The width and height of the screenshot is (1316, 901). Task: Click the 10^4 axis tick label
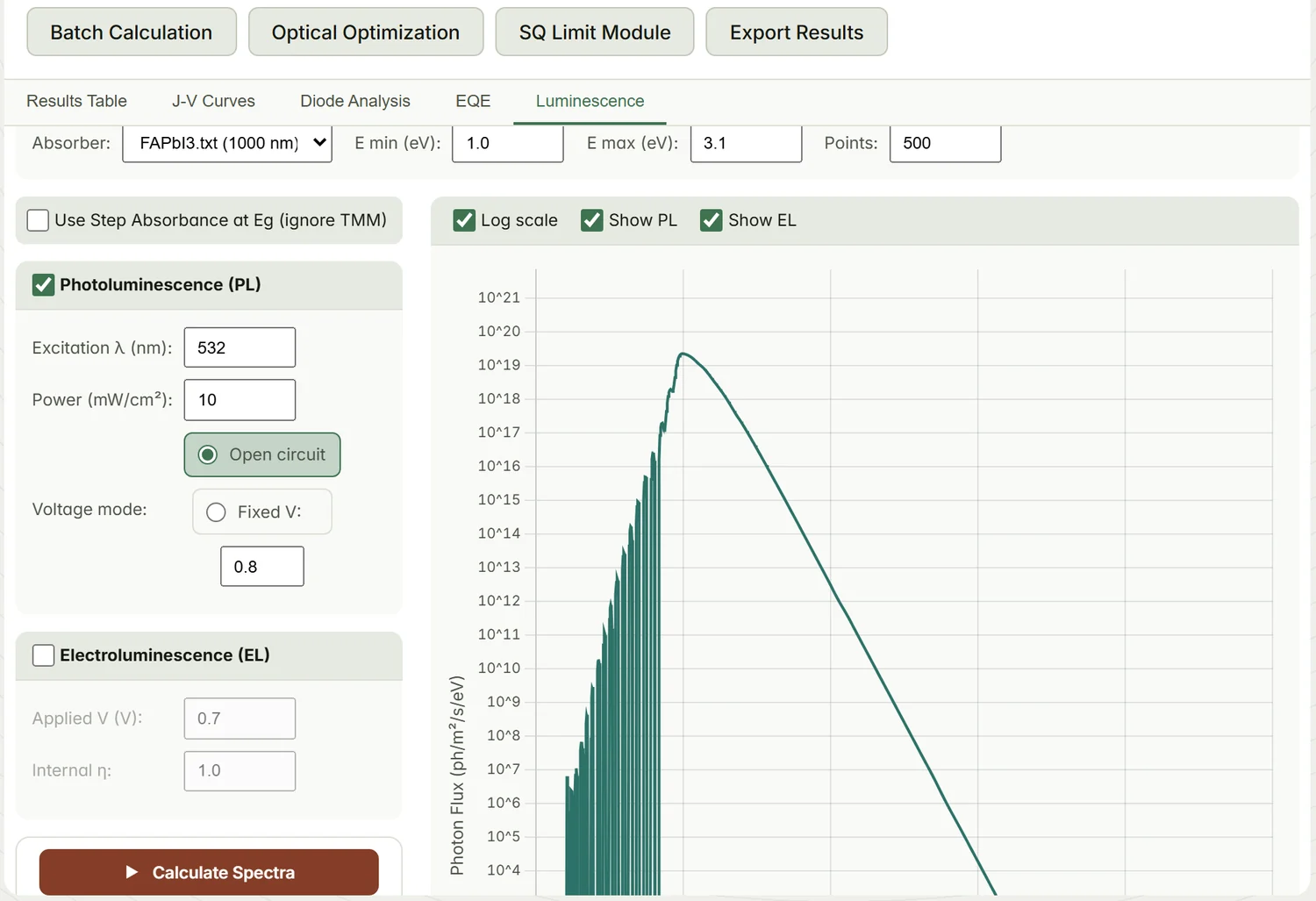click(x=504, y=870)
